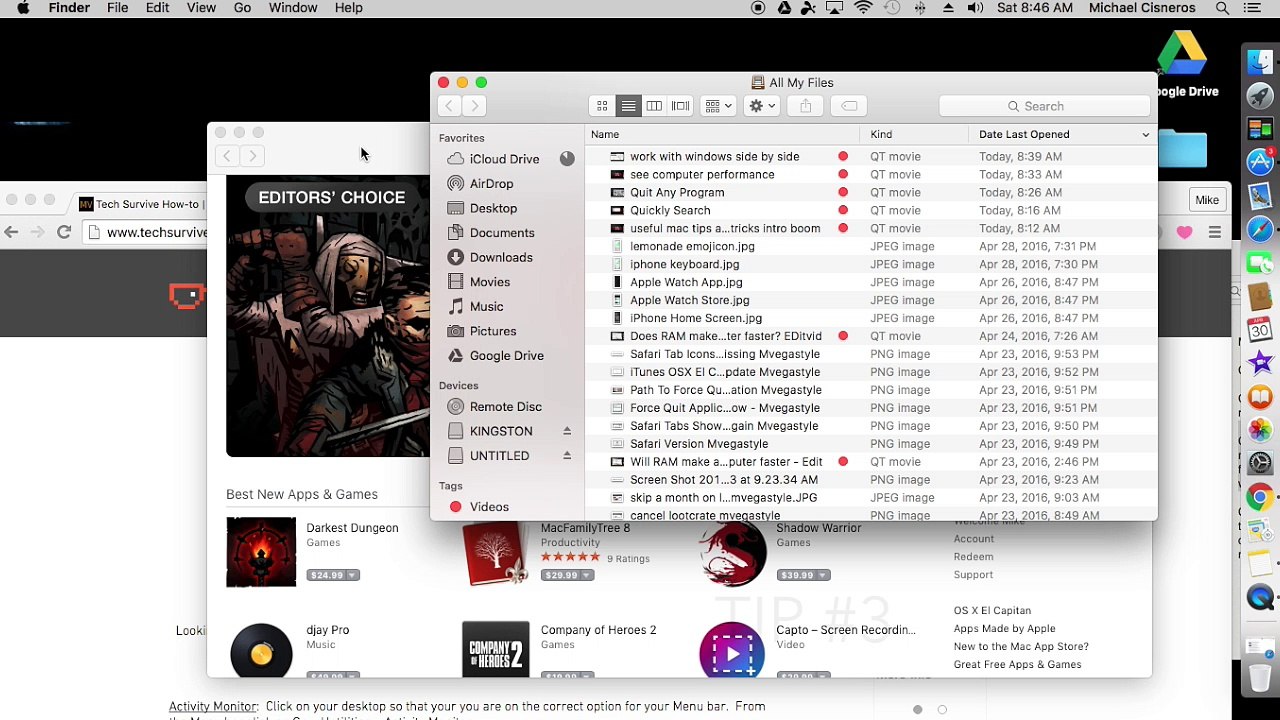Select Movies in the Finder sidebar

coord(490,282)
